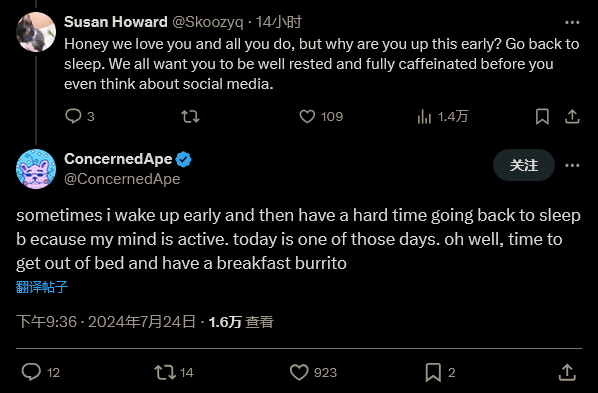
Task: Open Susan Howard's profile avatar
Action: pyautogui.click(x=36, y=32)
